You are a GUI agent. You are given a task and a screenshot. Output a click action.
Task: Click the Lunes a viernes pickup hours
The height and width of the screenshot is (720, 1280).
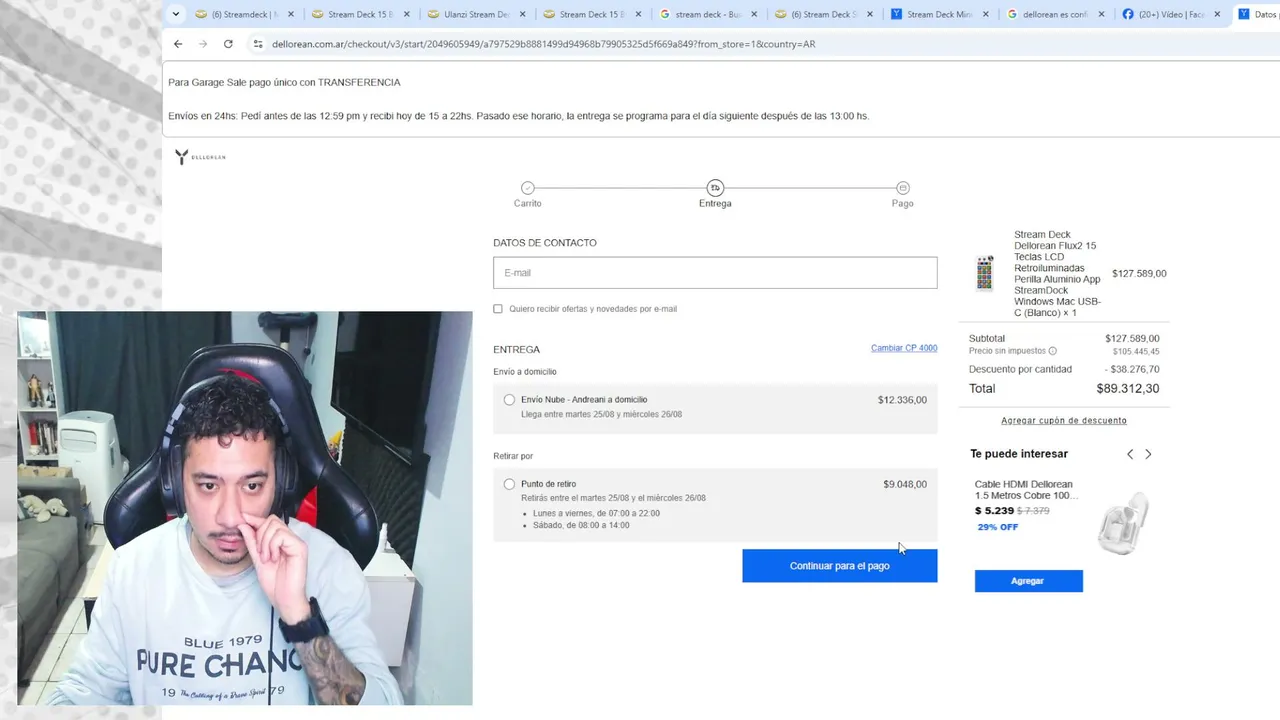(x=596, y=514)
